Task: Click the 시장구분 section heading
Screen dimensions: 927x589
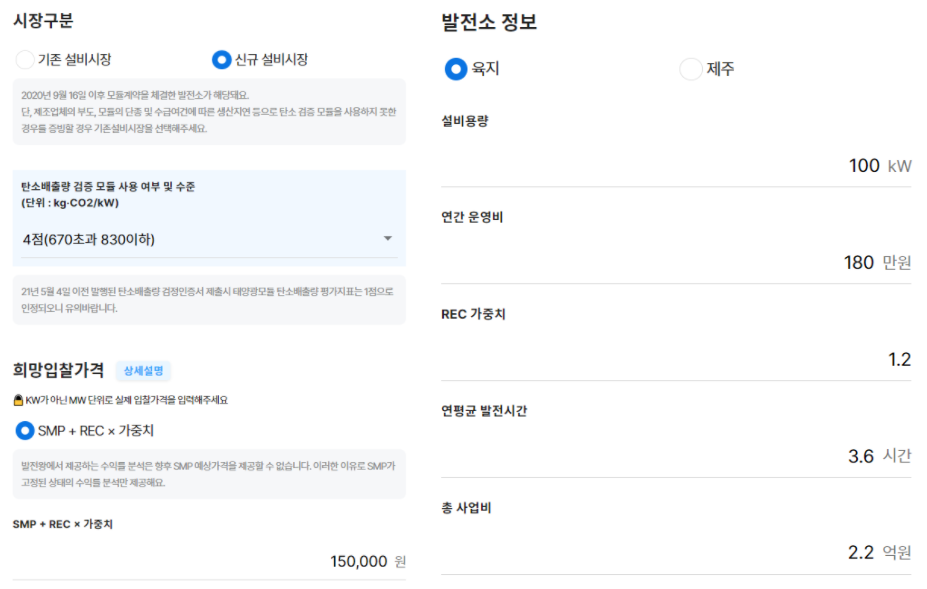Action: [x=42, y=20]
